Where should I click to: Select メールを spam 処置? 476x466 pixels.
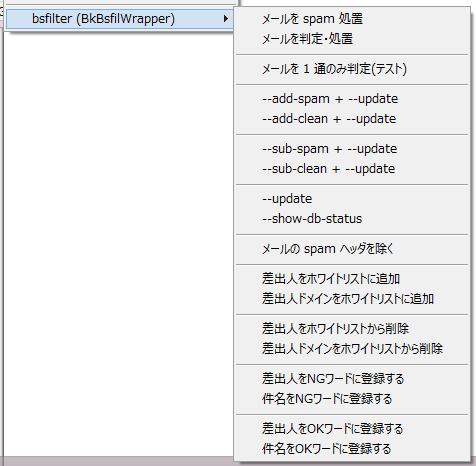(x=352, y=19)
